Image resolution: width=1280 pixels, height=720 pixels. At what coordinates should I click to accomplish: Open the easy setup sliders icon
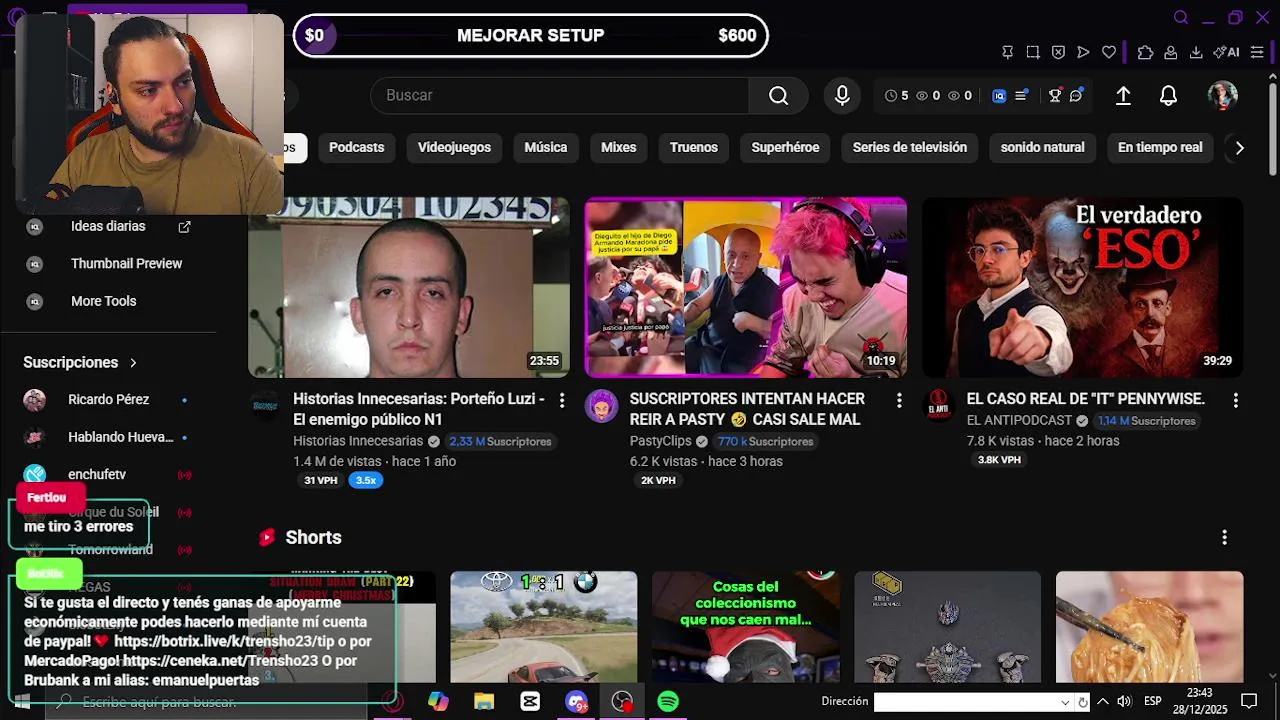(1257, 52)
